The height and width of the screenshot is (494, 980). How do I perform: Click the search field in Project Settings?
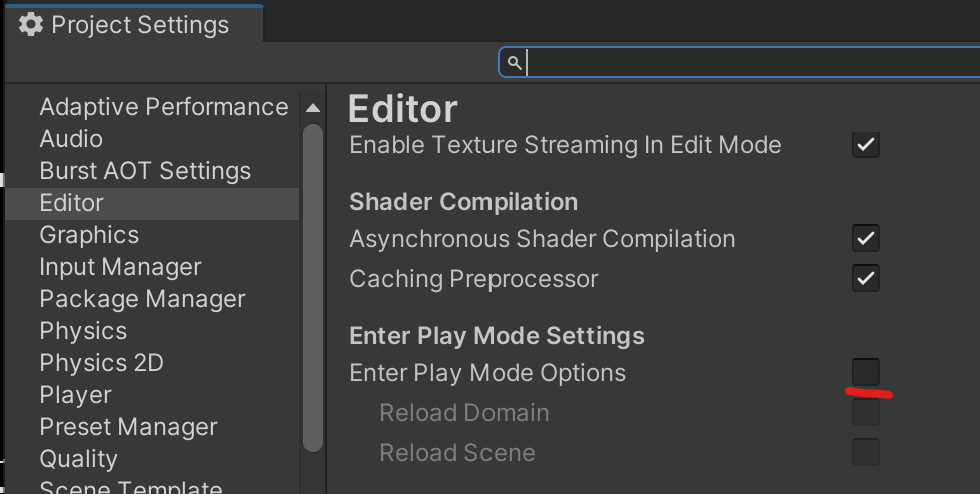[739, 63]
